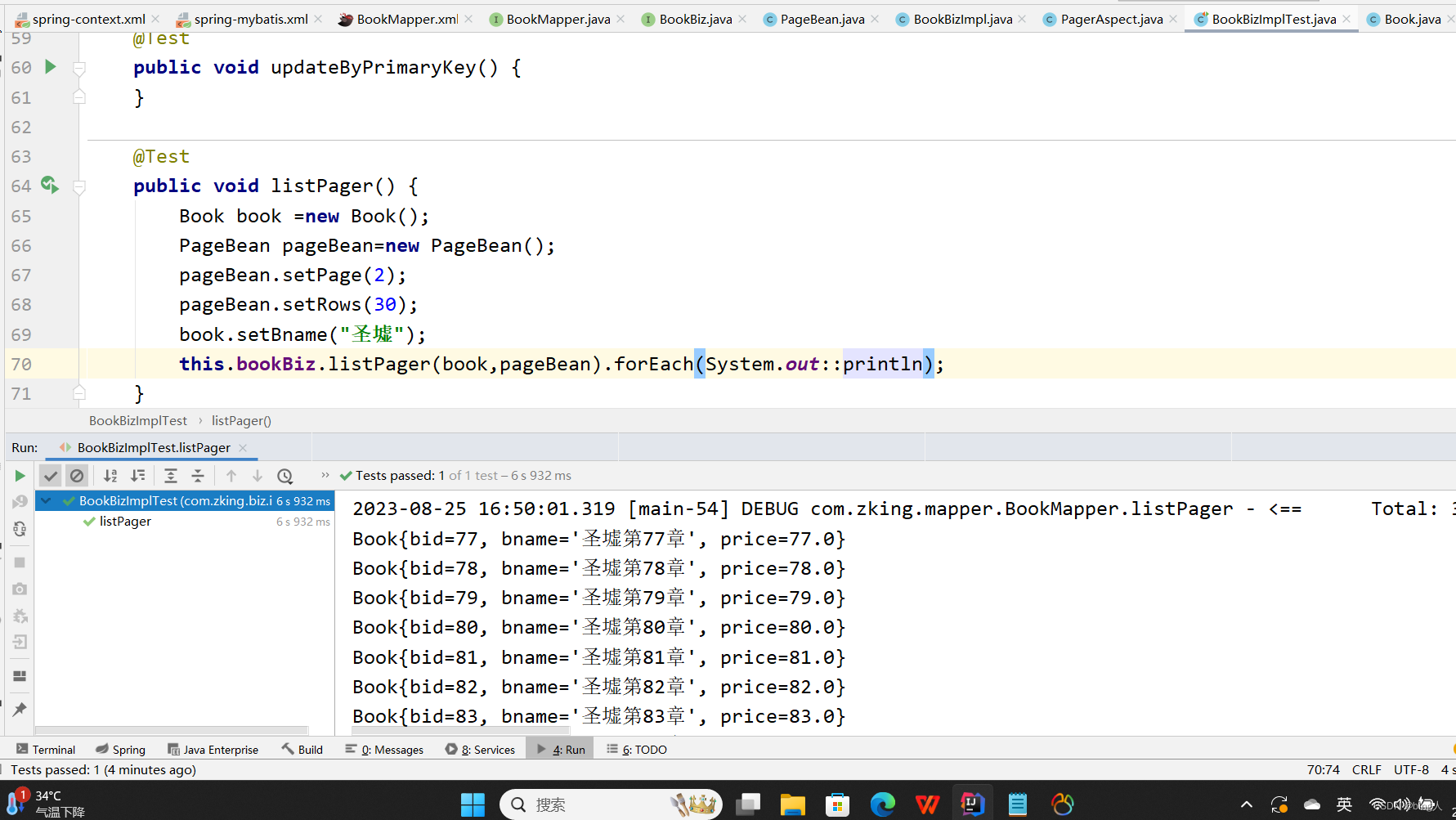The height and width of the screenshot is (820, 1456).
Task: Click the 70:74 caret position indicator
Action: 1323,769
